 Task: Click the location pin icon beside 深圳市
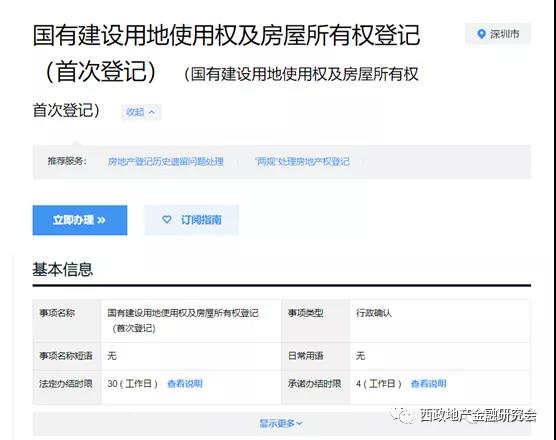coord(481,34)
